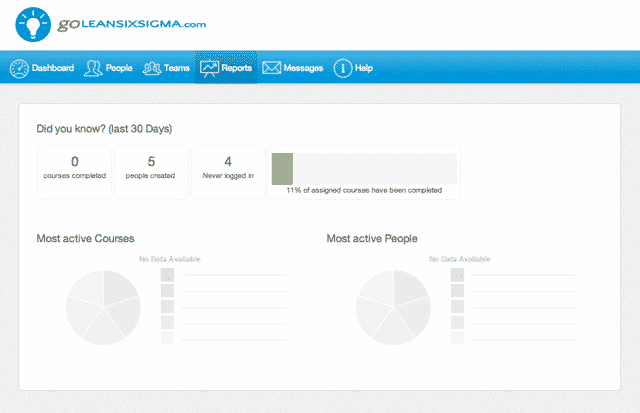Screen dimensions: 640x413
Task: Open the People menu item
Action: click(108, 68)
